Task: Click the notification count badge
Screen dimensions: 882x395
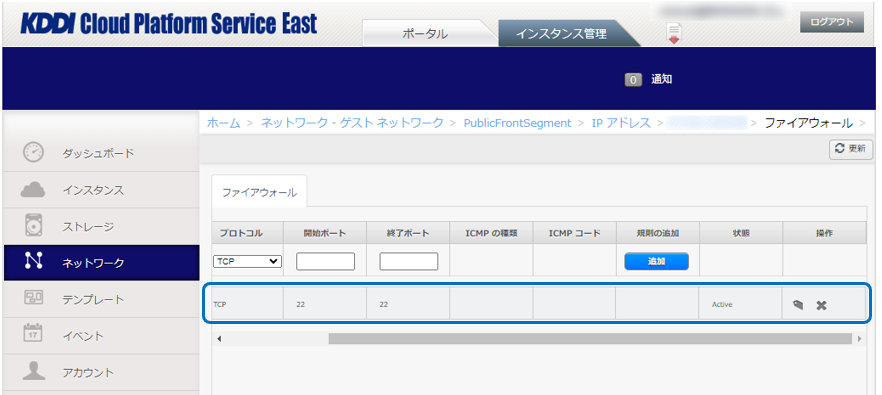Action: click(x=633, y=80)
